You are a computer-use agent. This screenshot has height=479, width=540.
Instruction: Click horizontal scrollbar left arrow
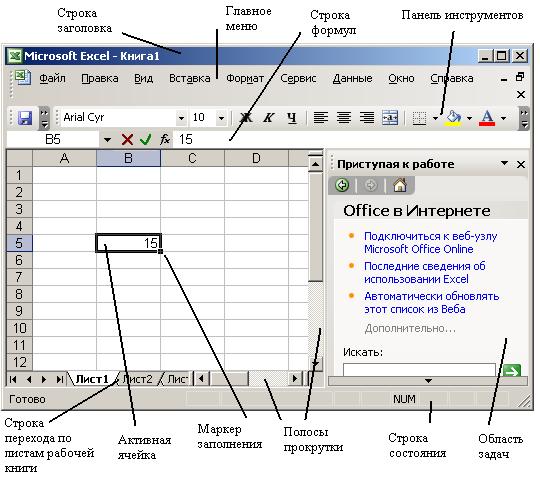pyautogui.click(x=201, y=379)
